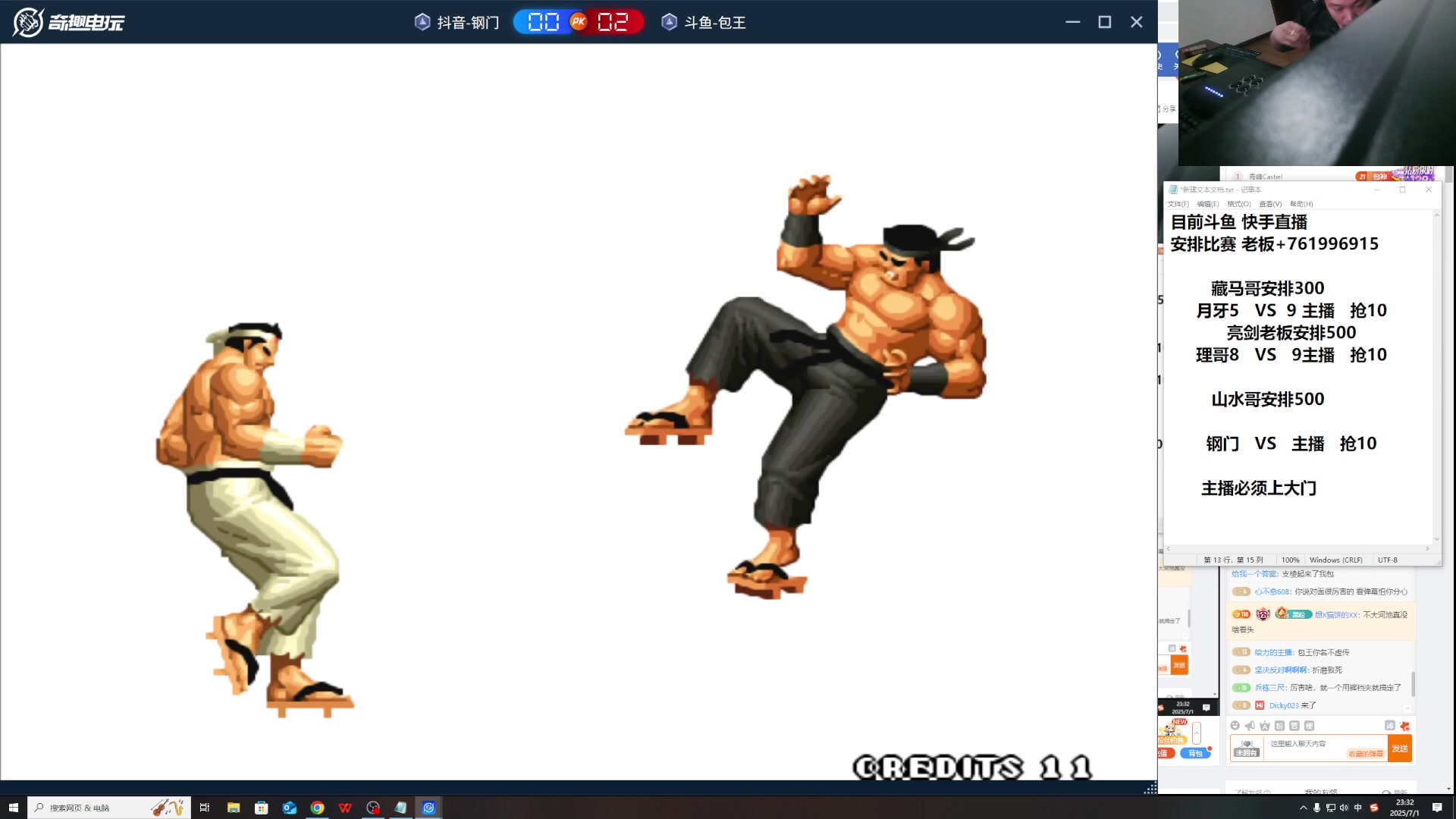Viewport: 1456px width, 819px height.
Task: Open Notepad 帮助(H) menu
Action: pos(1301,204)
